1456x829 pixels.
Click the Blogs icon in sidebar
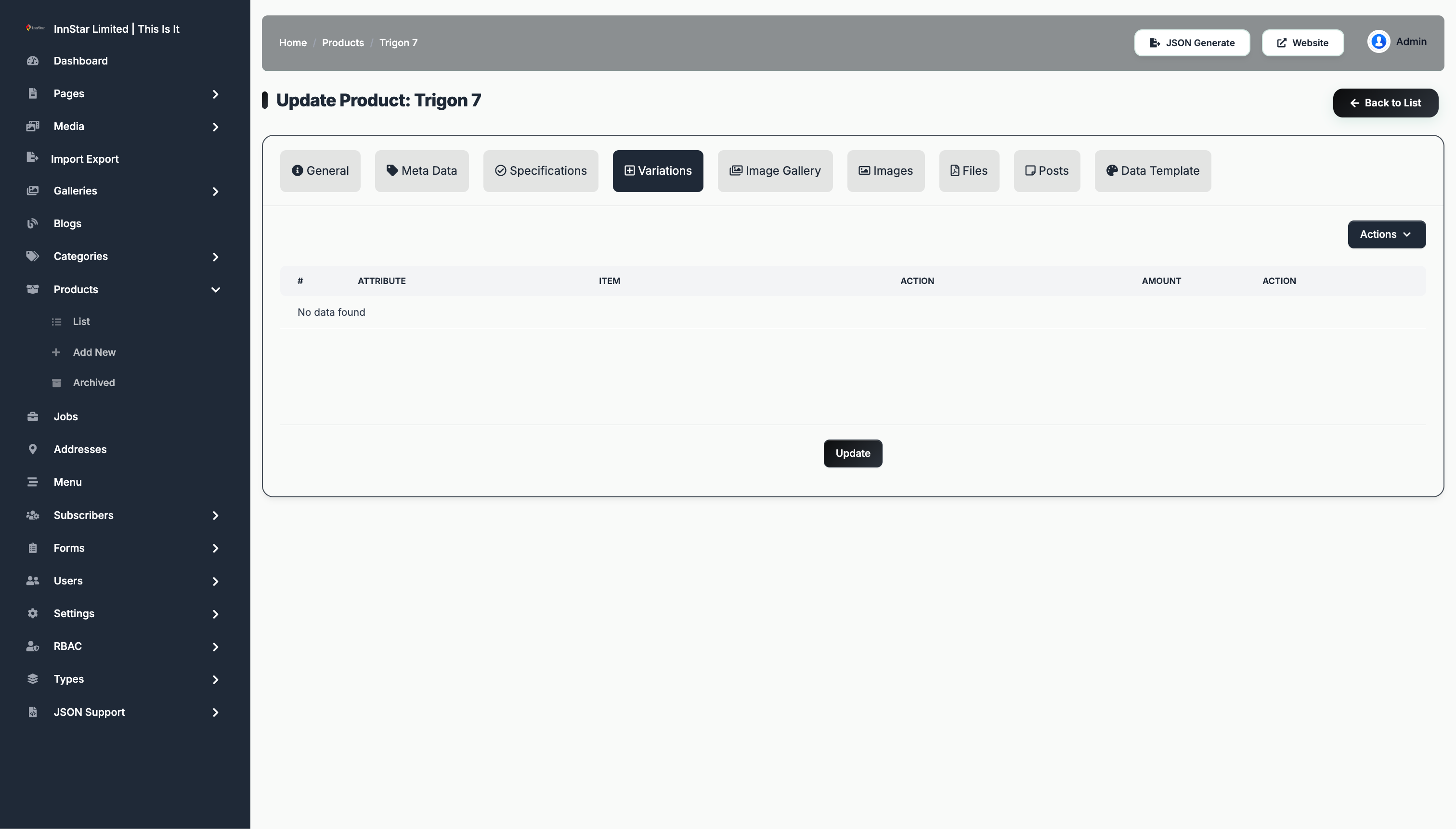pyautogui.click(x=32, y=223)
